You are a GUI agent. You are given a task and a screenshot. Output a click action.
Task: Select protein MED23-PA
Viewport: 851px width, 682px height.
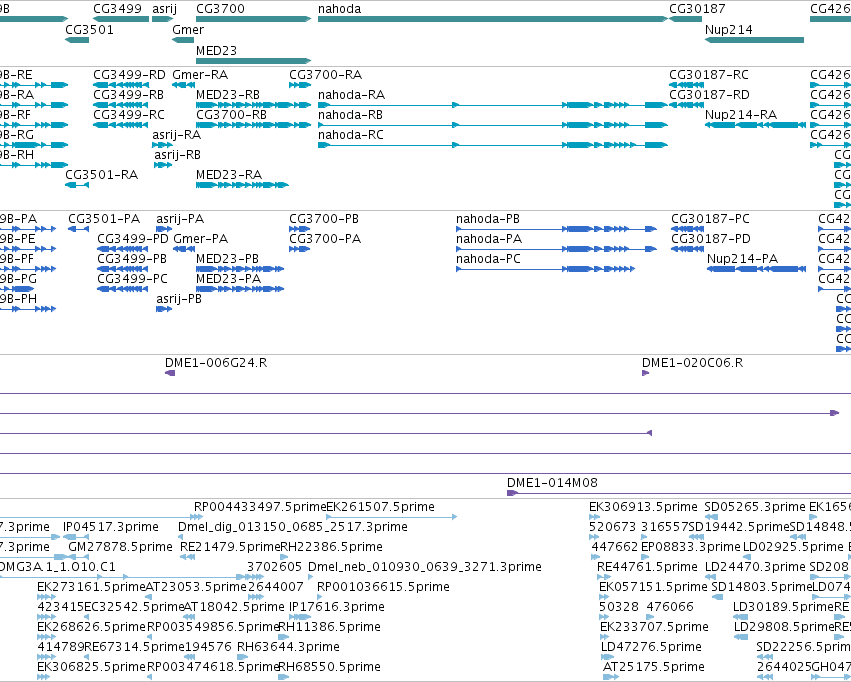point(240,289)
